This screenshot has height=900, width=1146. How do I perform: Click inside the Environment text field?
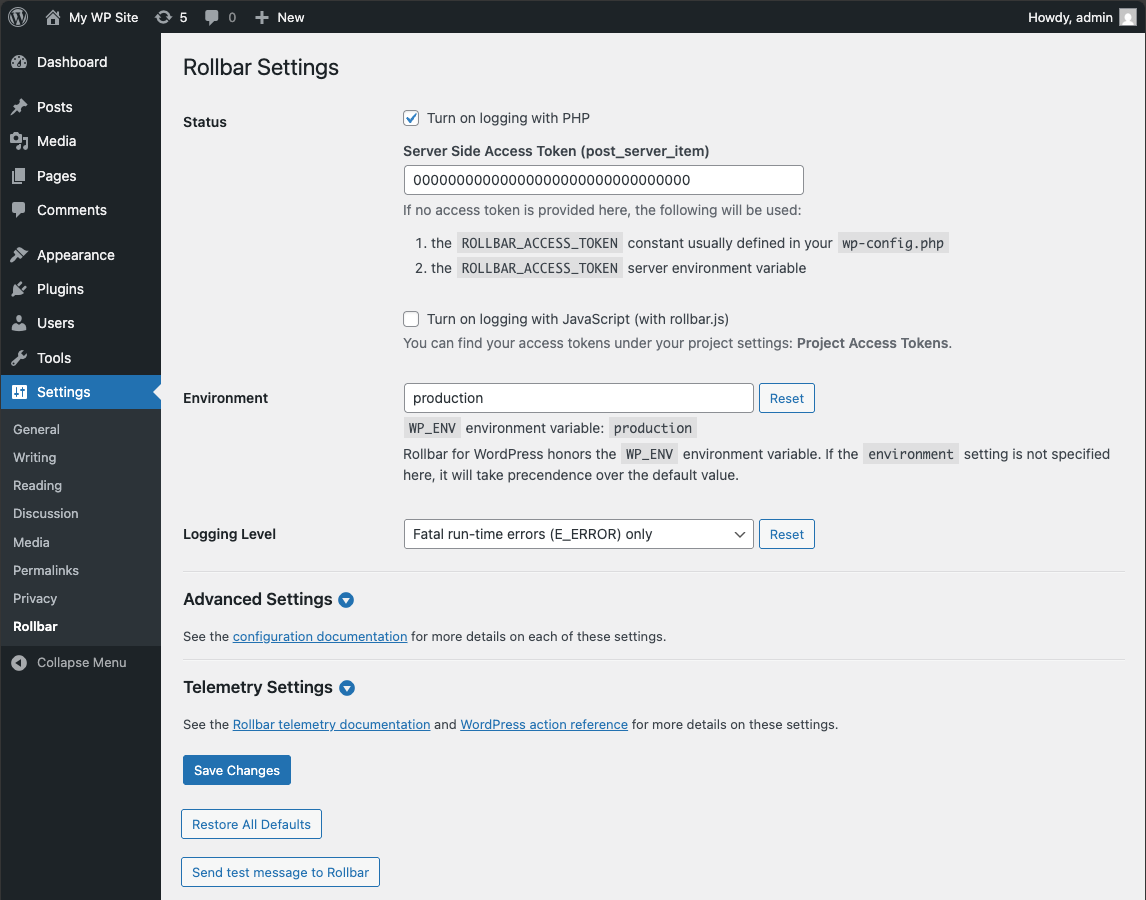(578, 398)
